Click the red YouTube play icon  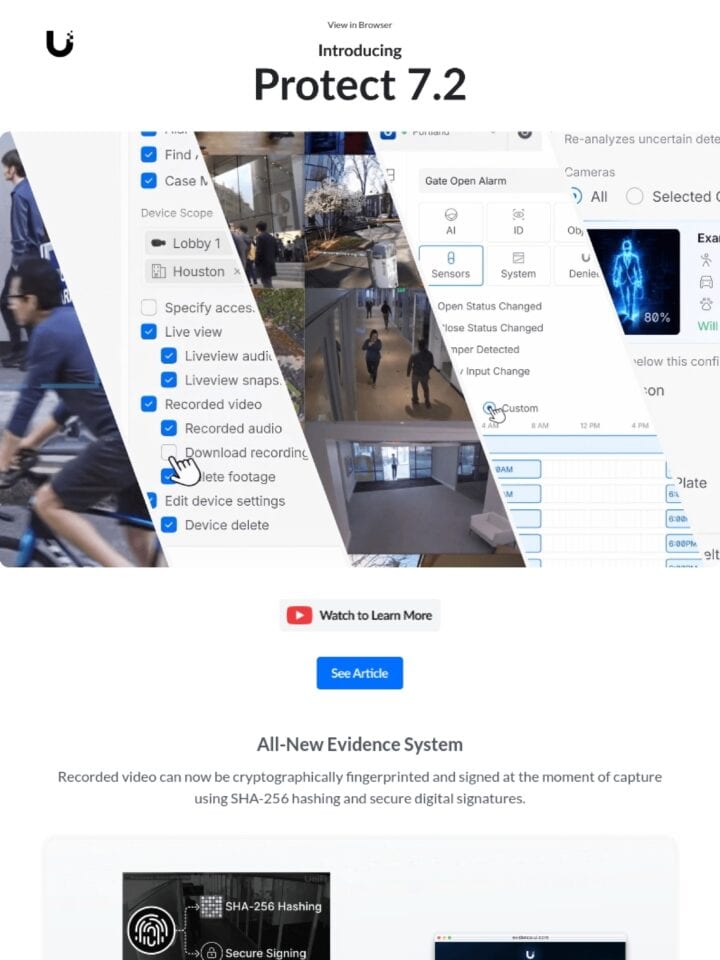299,615
